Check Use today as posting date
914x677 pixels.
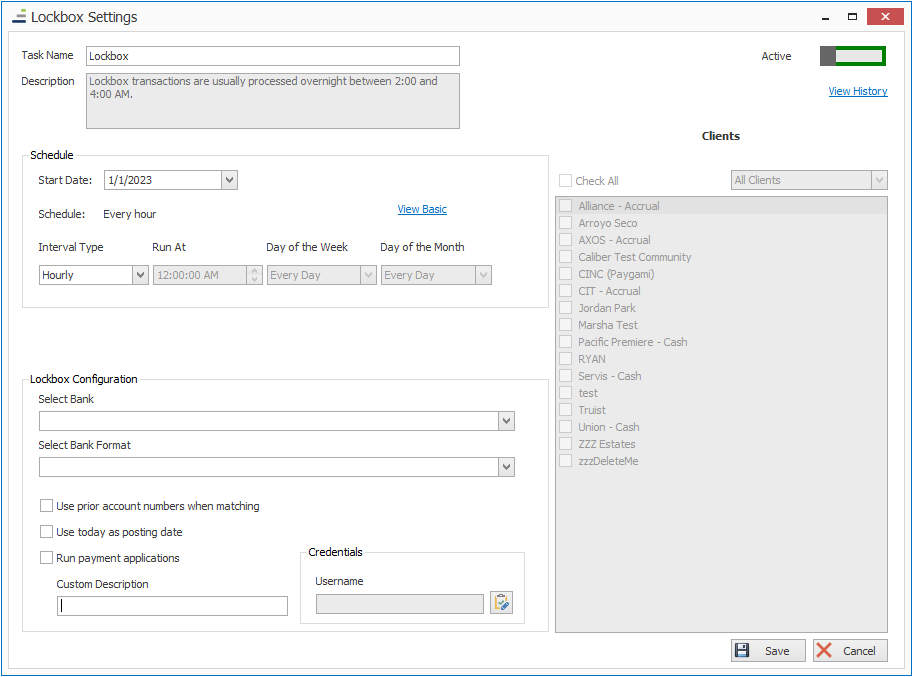point(47,532)
